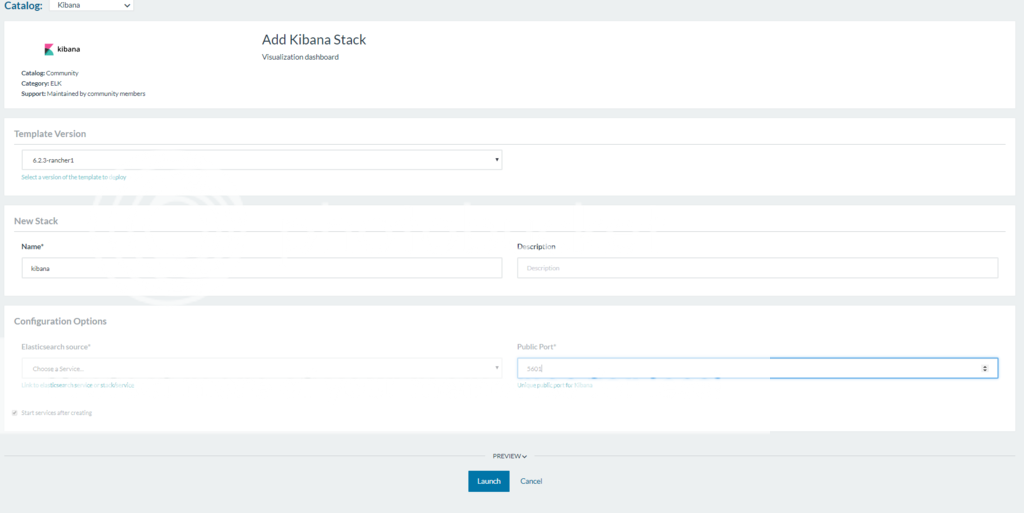This screenshot has width=1024, height=513.
Task: Click the Category: ELK text
Action: pyautogui.click(x=42, y=84)
